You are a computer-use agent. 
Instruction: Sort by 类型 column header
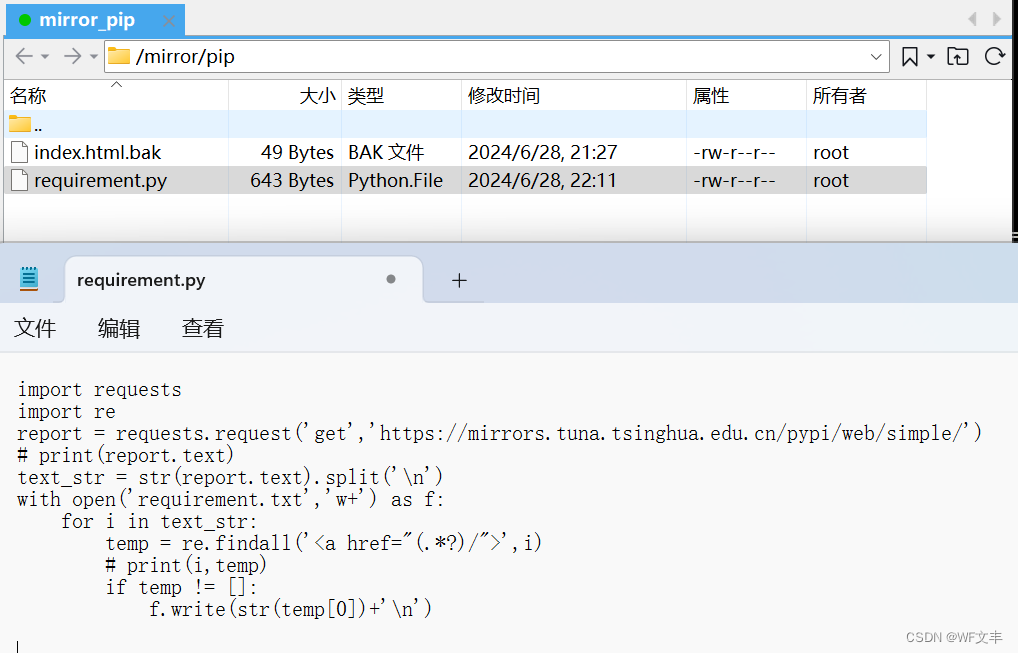pyautogui.click(x=402, y=95)
